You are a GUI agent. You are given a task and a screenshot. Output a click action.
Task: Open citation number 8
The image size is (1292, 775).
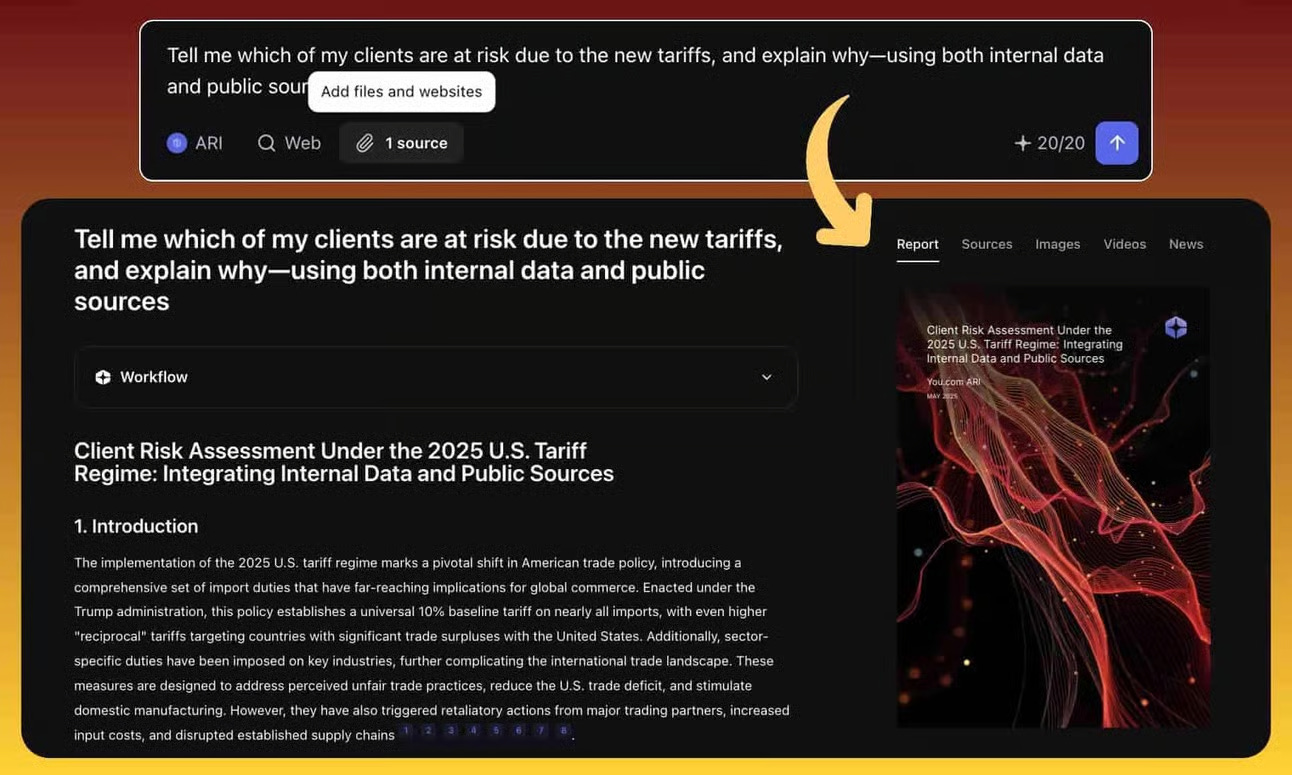tap(564, 731)
